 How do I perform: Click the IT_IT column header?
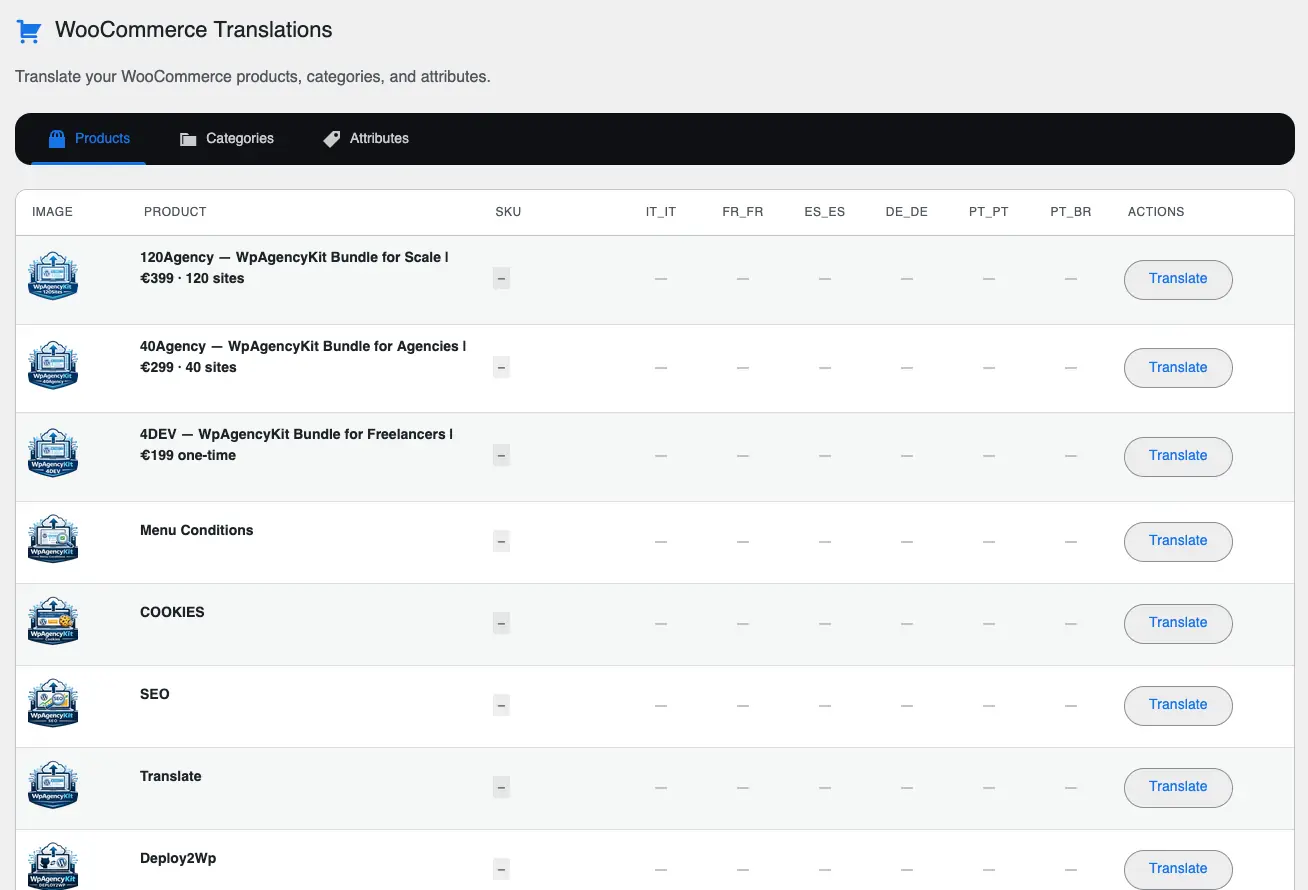tap(661, 212)
